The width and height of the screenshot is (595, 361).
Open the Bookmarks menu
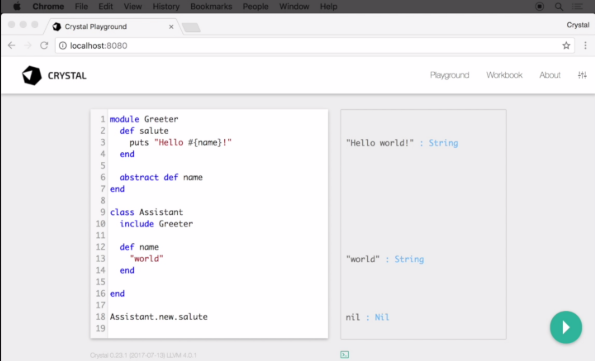click(211, 6)
